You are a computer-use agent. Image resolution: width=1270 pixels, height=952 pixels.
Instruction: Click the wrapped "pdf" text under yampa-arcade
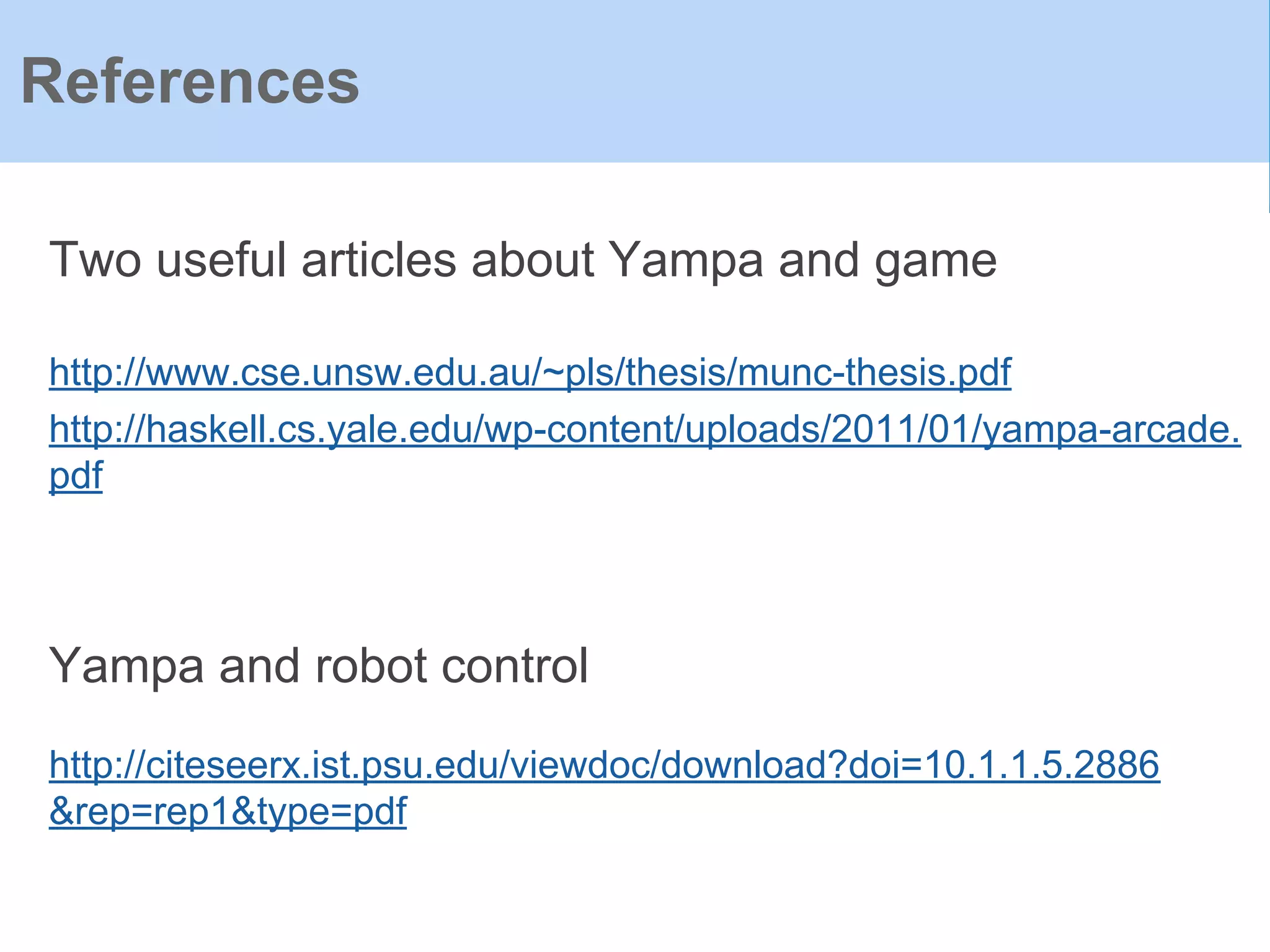tap(76, 476)
